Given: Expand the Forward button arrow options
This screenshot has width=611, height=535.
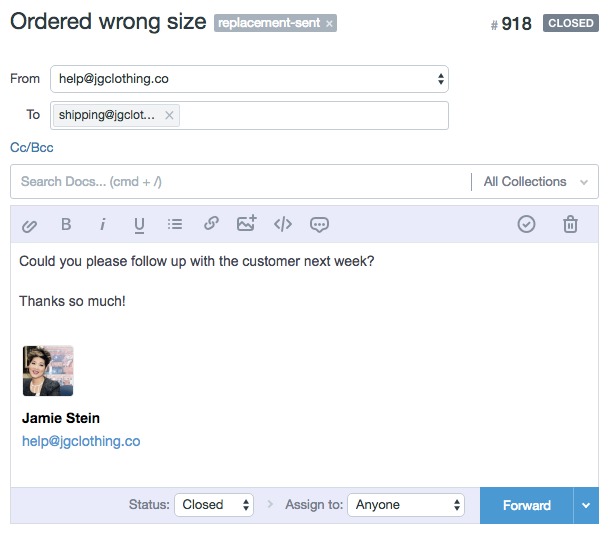Looking at the screenshot, I should 587,506.
